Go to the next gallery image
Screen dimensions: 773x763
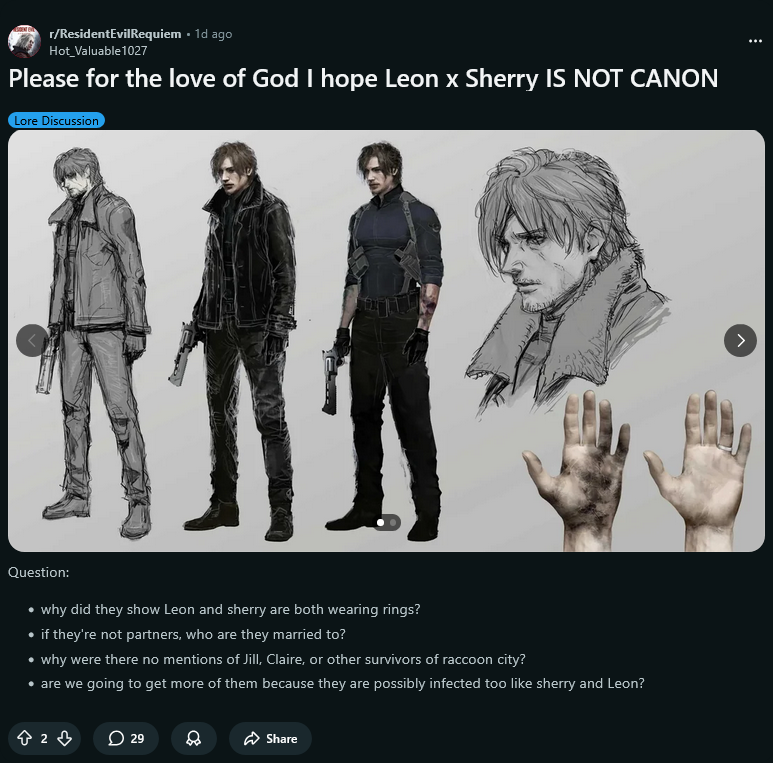[x=740, y=340]
